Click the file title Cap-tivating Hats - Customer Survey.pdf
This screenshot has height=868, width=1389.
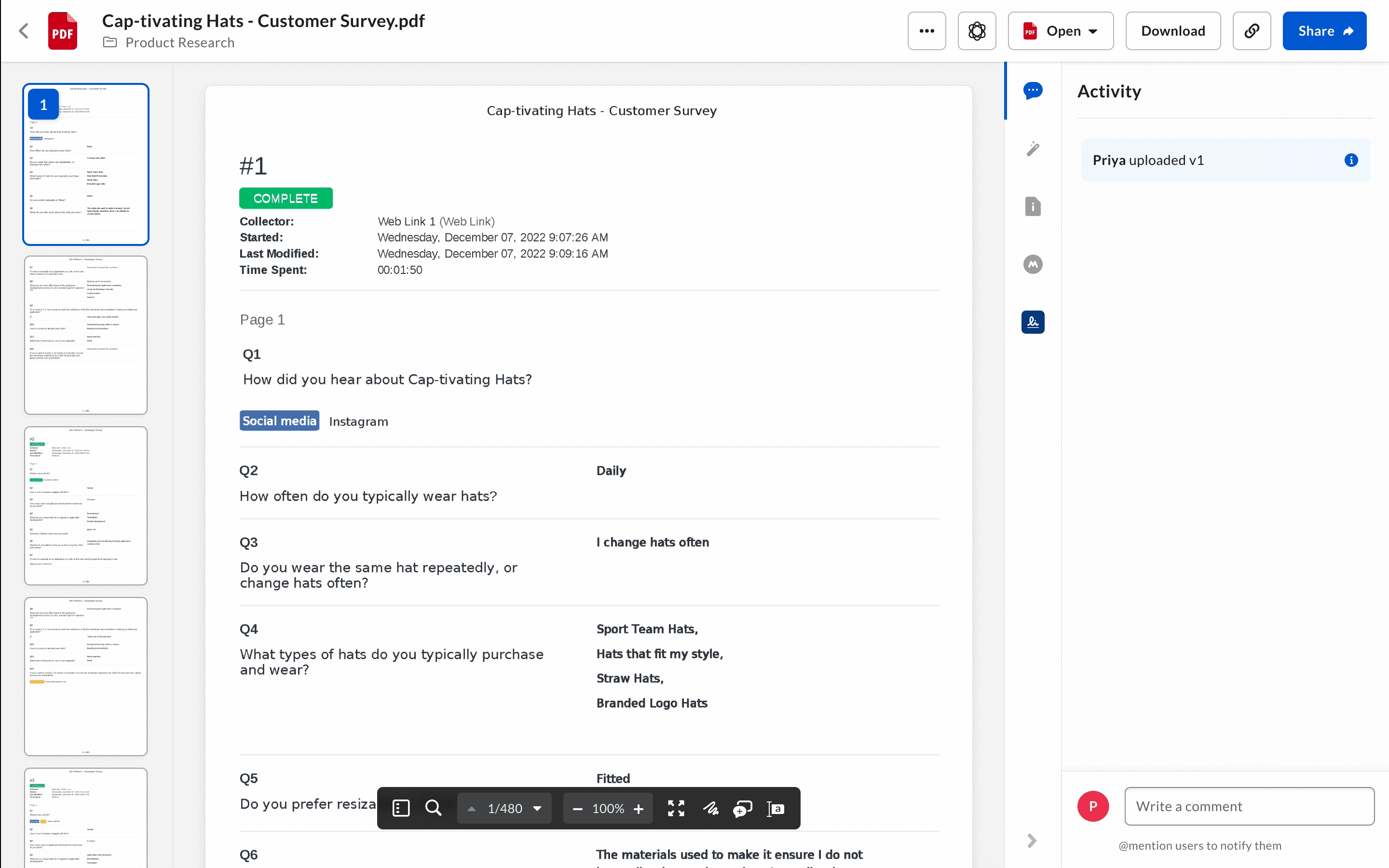(263, 21)
